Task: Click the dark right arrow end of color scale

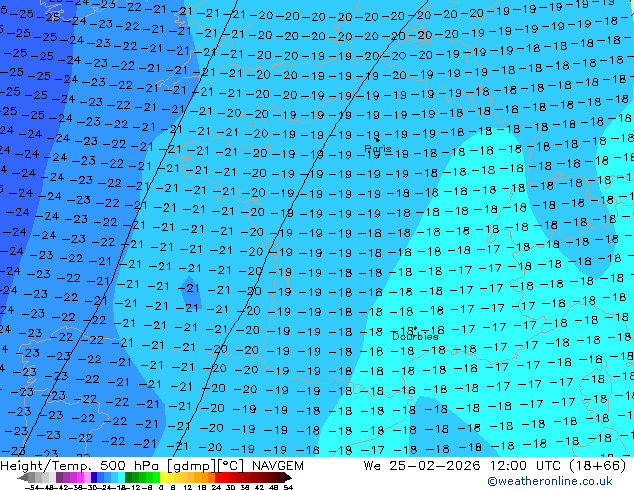Action: (x=288, y=477)
